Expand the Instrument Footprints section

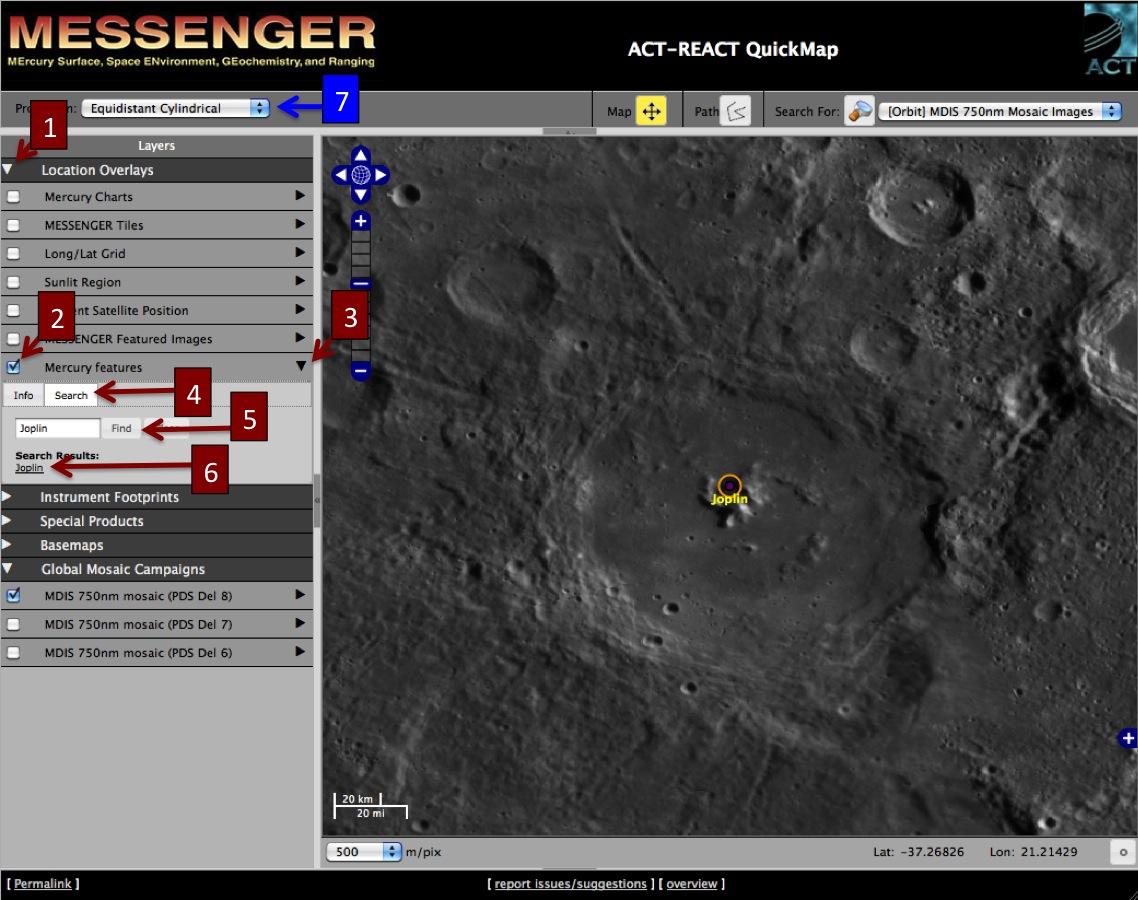click(x=109, y=497)
